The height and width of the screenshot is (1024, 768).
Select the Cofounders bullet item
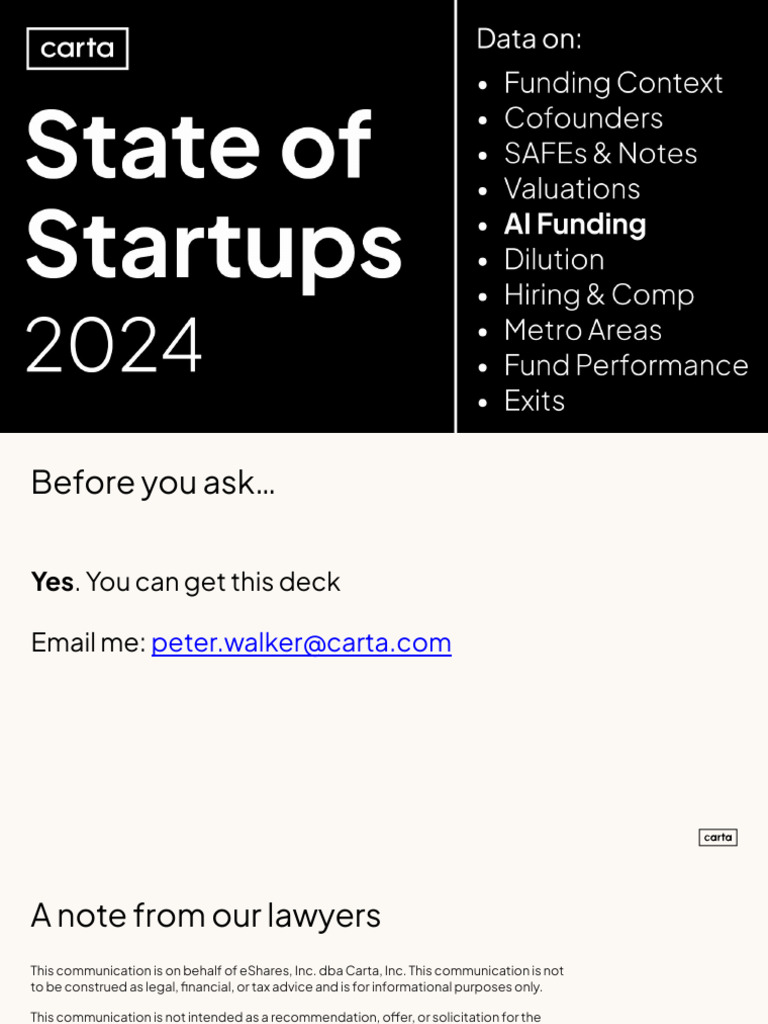pos(583,118)
